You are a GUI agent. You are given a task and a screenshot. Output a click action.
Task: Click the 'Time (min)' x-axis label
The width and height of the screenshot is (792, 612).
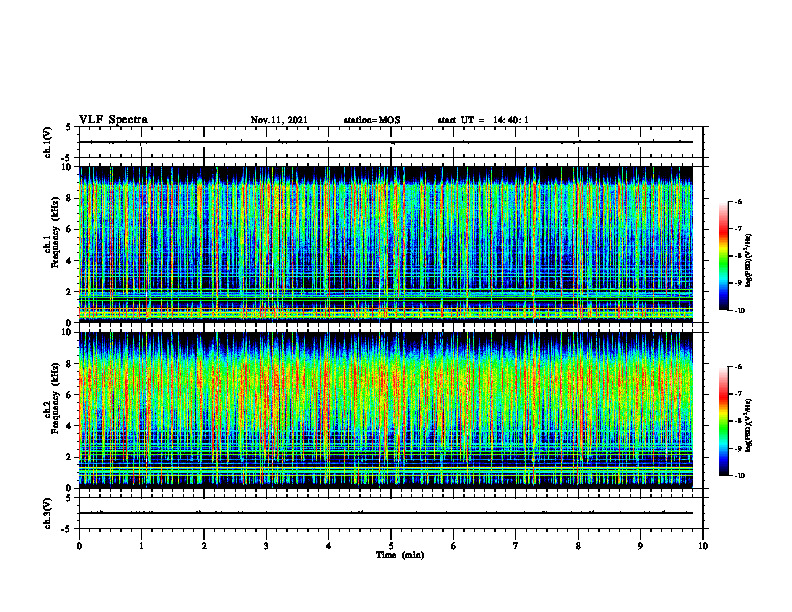[400, 555]
